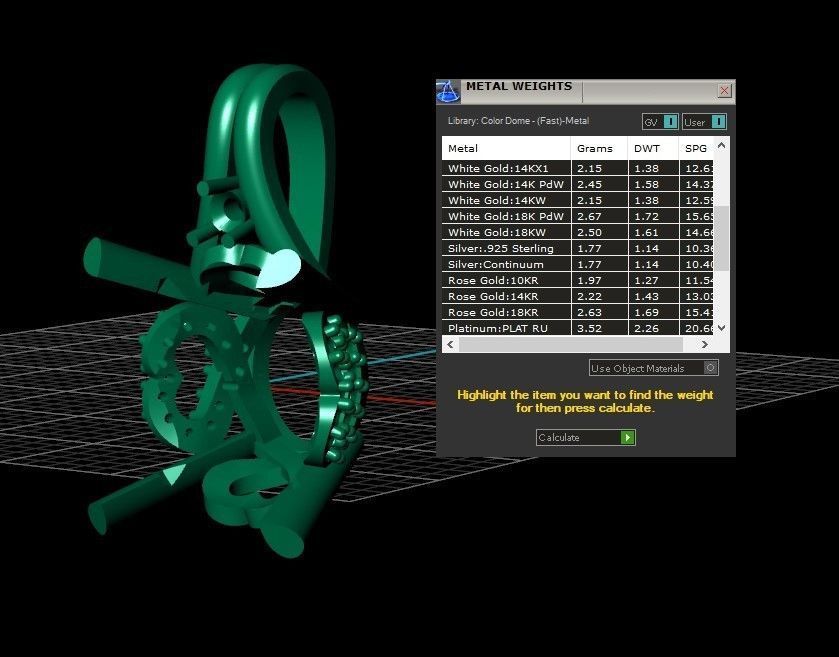The width and height of the screenshot is (839, 657).
Task: Click the 1.97 grams value
Action: [590, 280]
